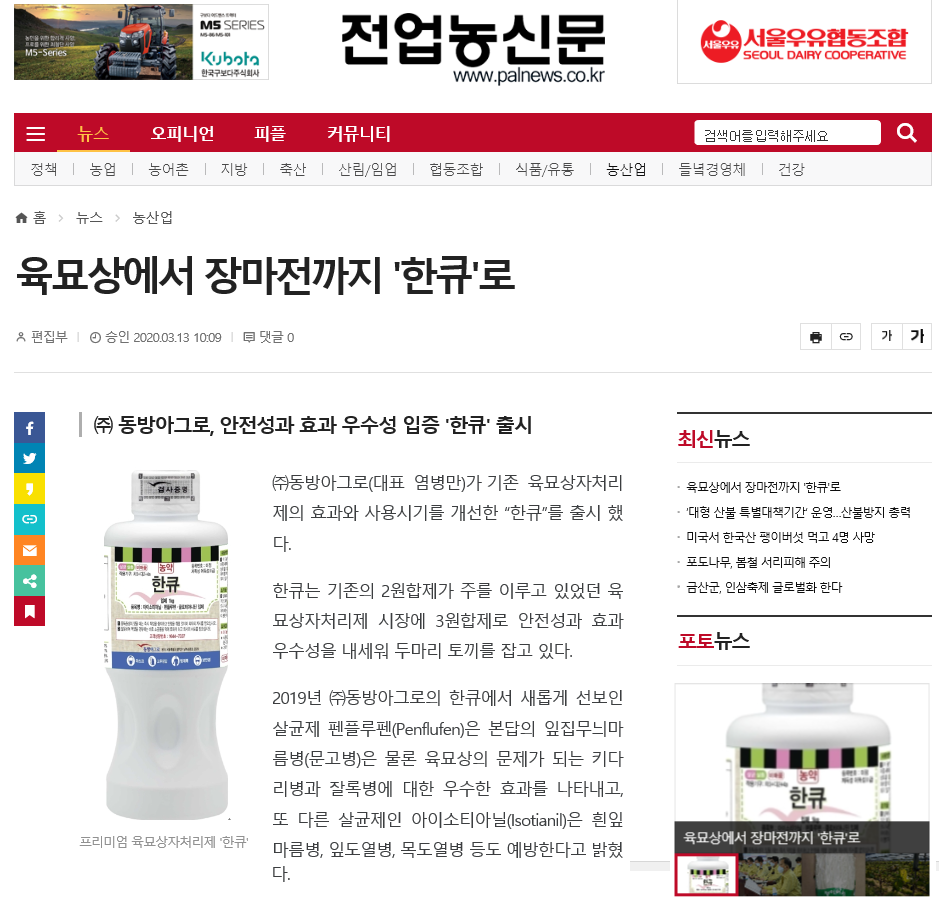This screenshot has height=899, width=939.
Task: Open the 오피니언 menu
Action: click(183, 133)
